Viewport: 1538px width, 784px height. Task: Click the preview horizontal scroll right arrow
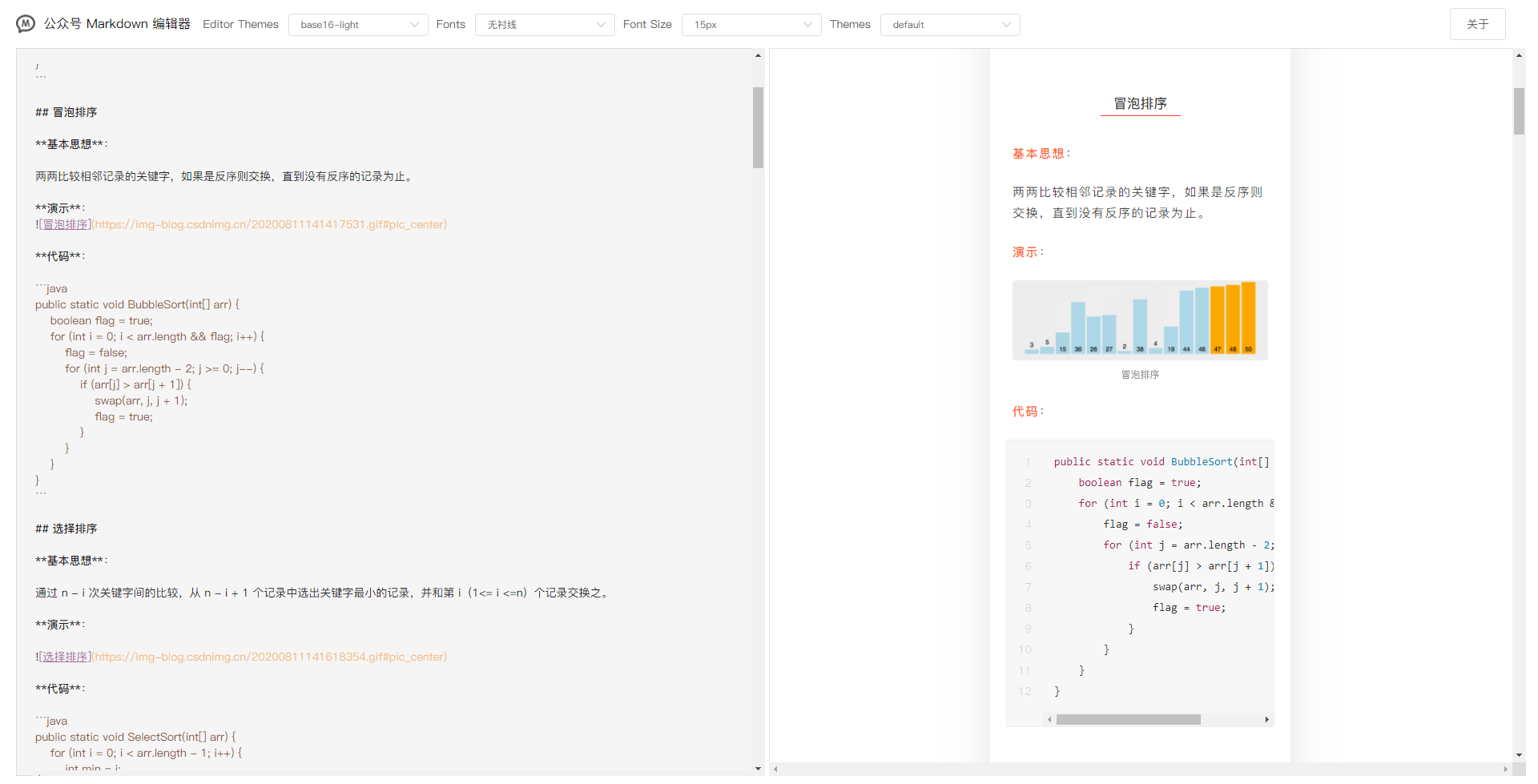[1505, 769]
